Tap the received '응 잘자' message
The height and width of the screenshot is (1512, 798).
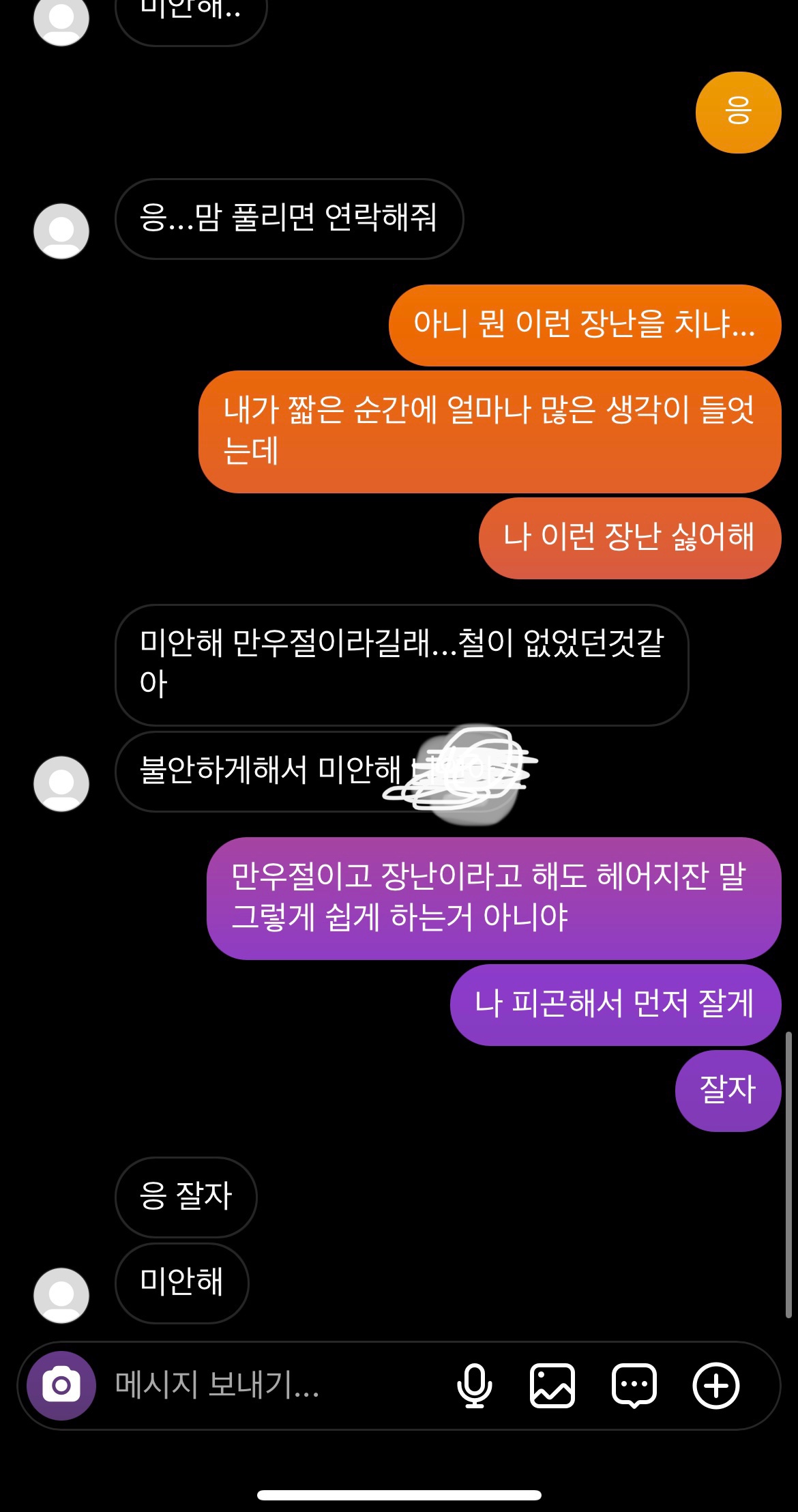pos(186,1197)
